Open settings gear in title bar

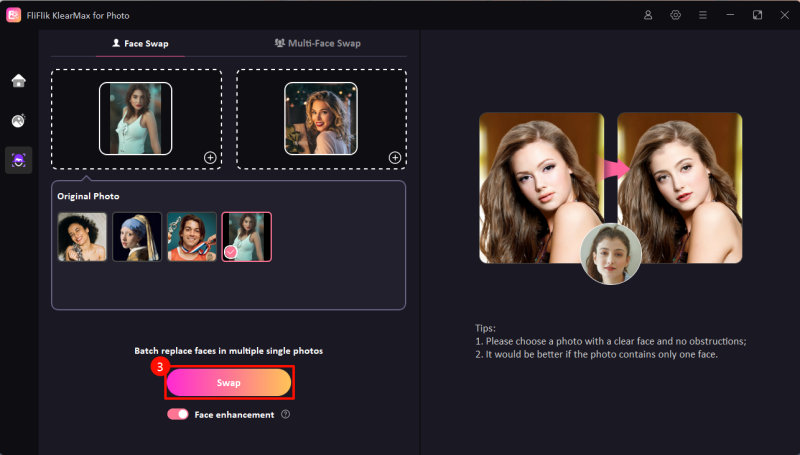(x=676, y=15)
